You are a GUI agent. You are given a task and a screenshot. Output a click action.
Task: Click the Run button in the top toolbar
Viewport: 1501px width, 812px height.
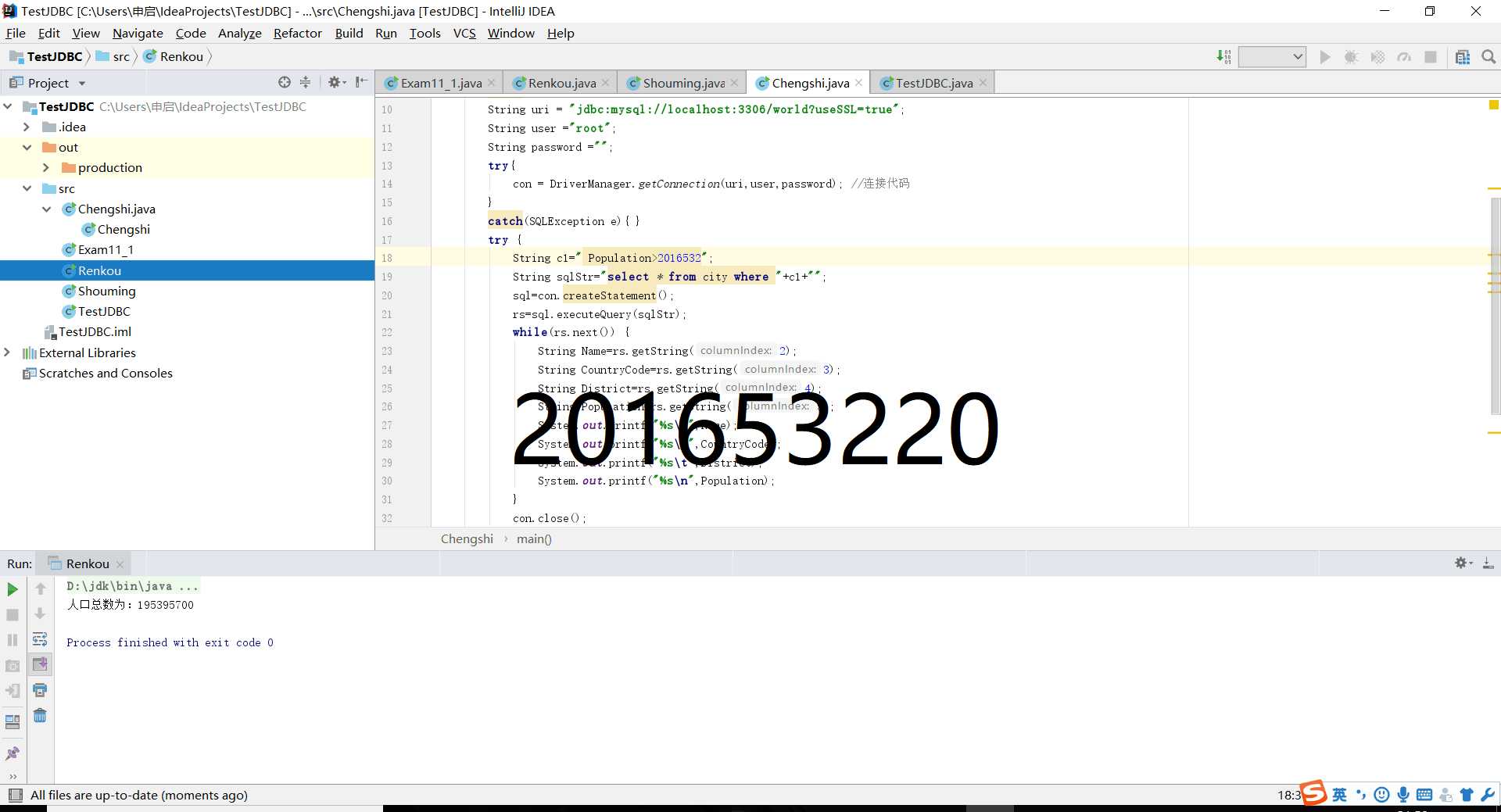[x=1324, y=57]
